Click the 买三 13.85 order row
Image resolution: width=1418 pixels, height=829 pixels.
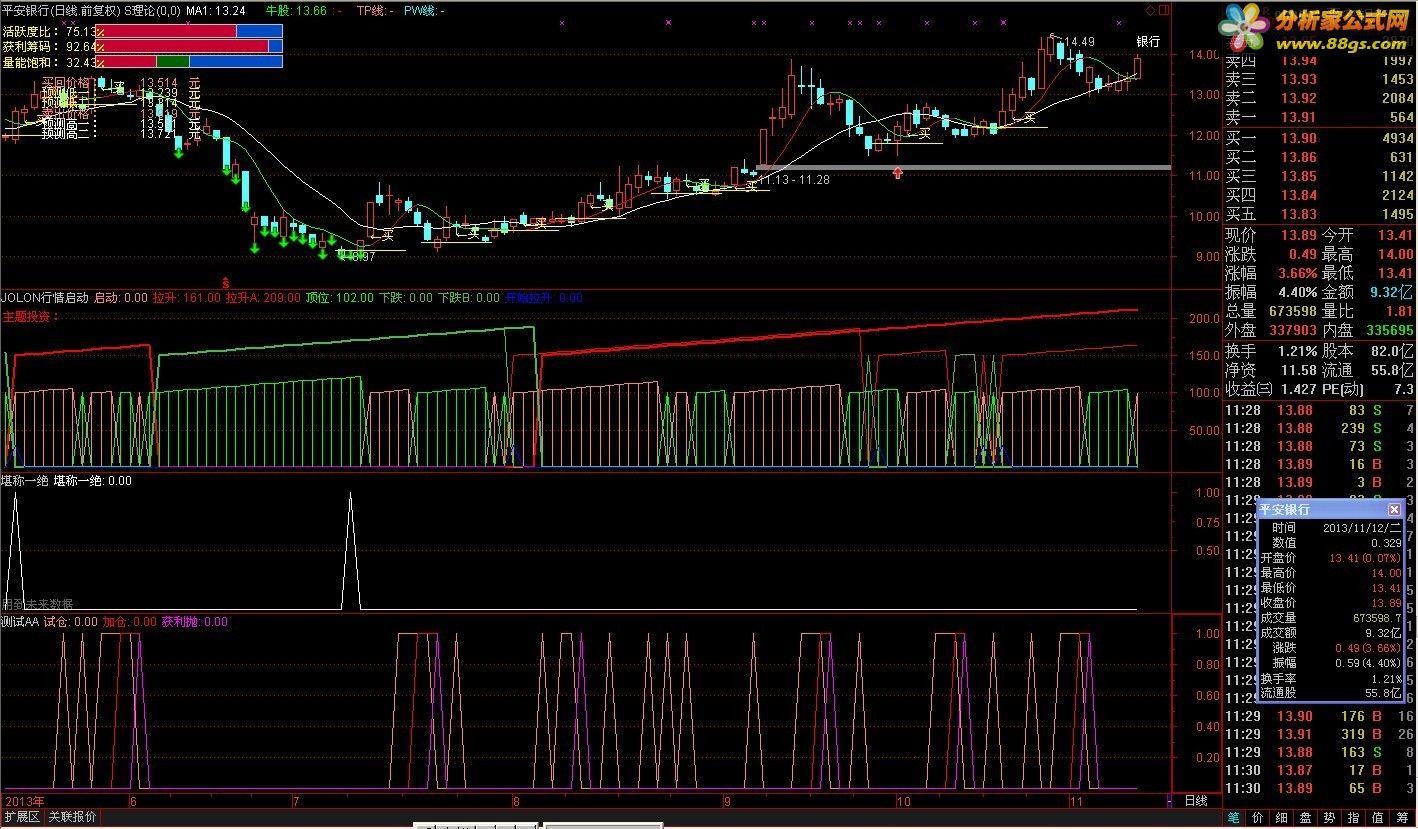[x=1320, y=177]
